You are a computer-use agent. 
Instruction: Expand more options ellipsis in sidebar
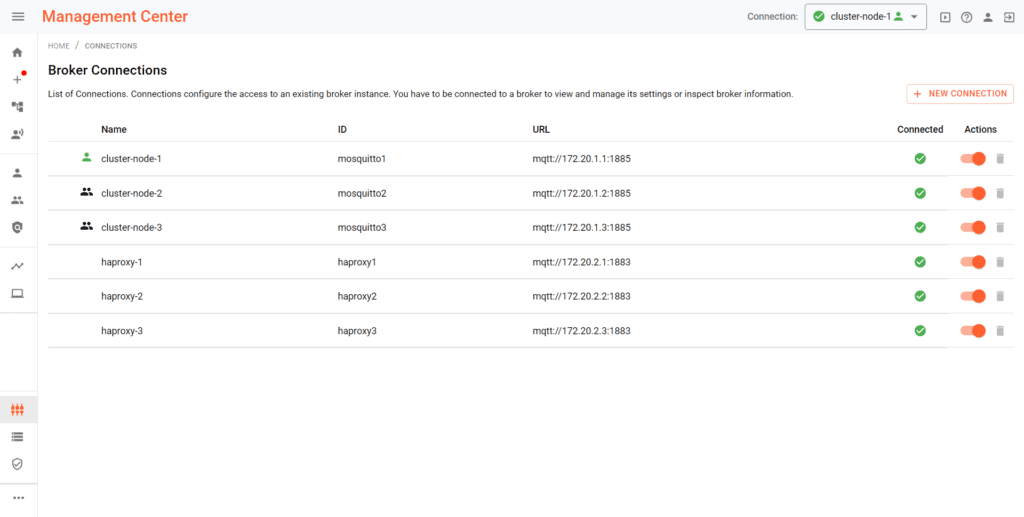click(x=17, y=498)
